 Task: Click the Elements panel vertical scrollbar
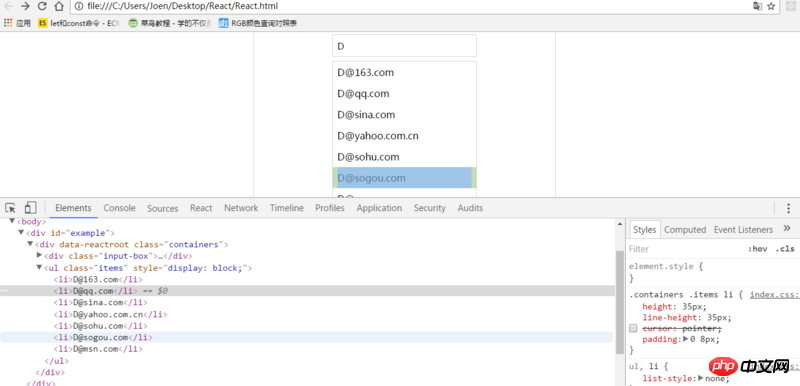click(620, 302)
